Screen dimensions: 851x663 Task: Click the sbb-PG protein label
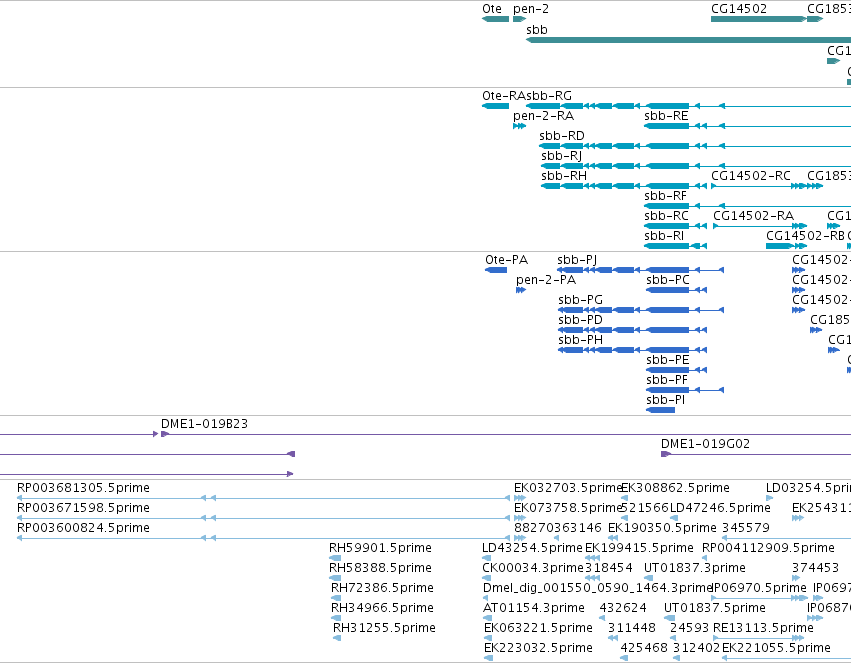pyautogui.click(x=580, y=300)
